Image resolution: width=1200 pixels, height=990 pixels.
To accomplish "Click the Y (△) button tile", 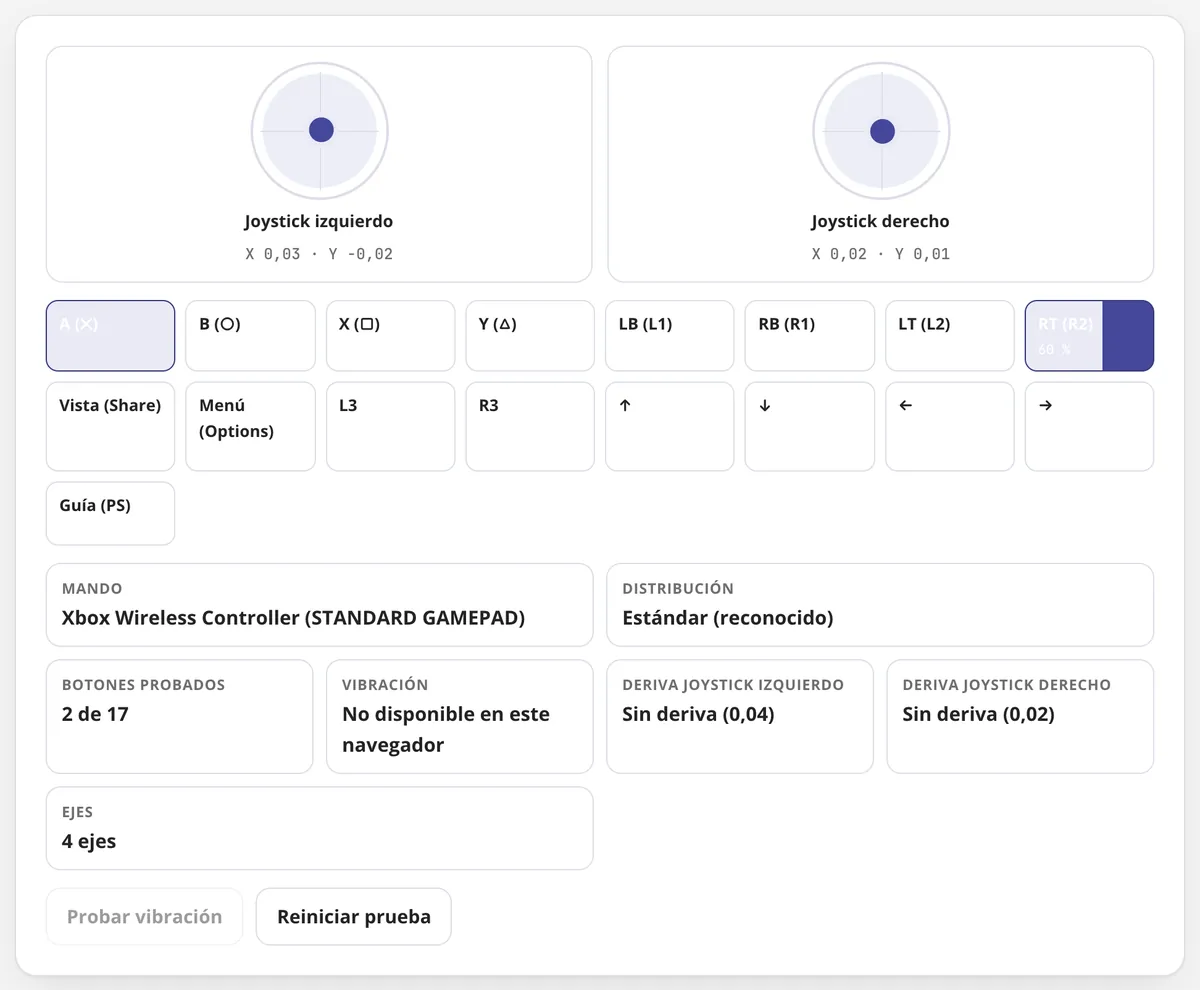I will point(530,336).
